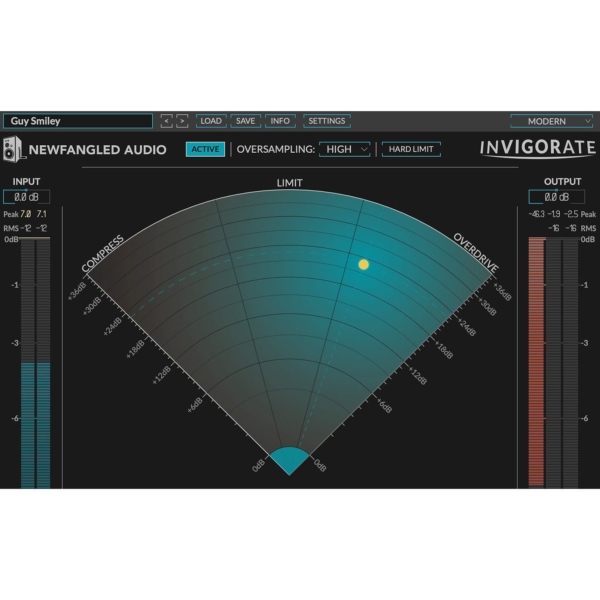Click the teal 0dB wedge at fan base

(289, 460)
